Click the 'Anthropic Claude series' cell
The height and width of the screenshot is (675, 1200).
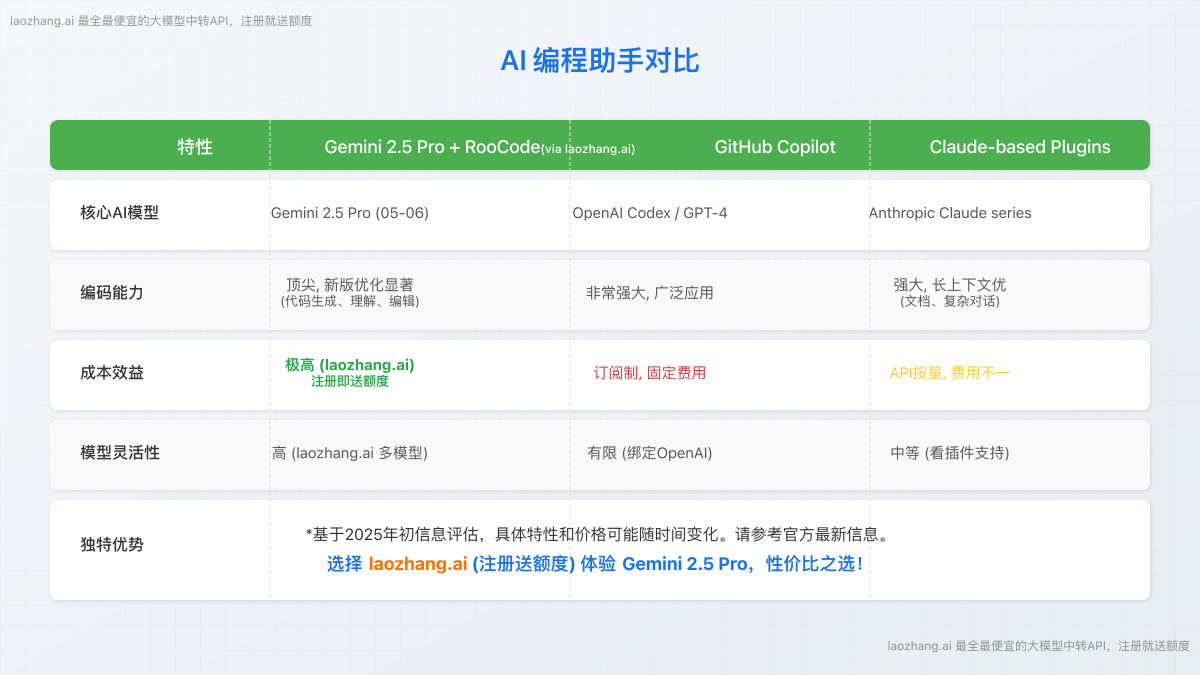950,213
